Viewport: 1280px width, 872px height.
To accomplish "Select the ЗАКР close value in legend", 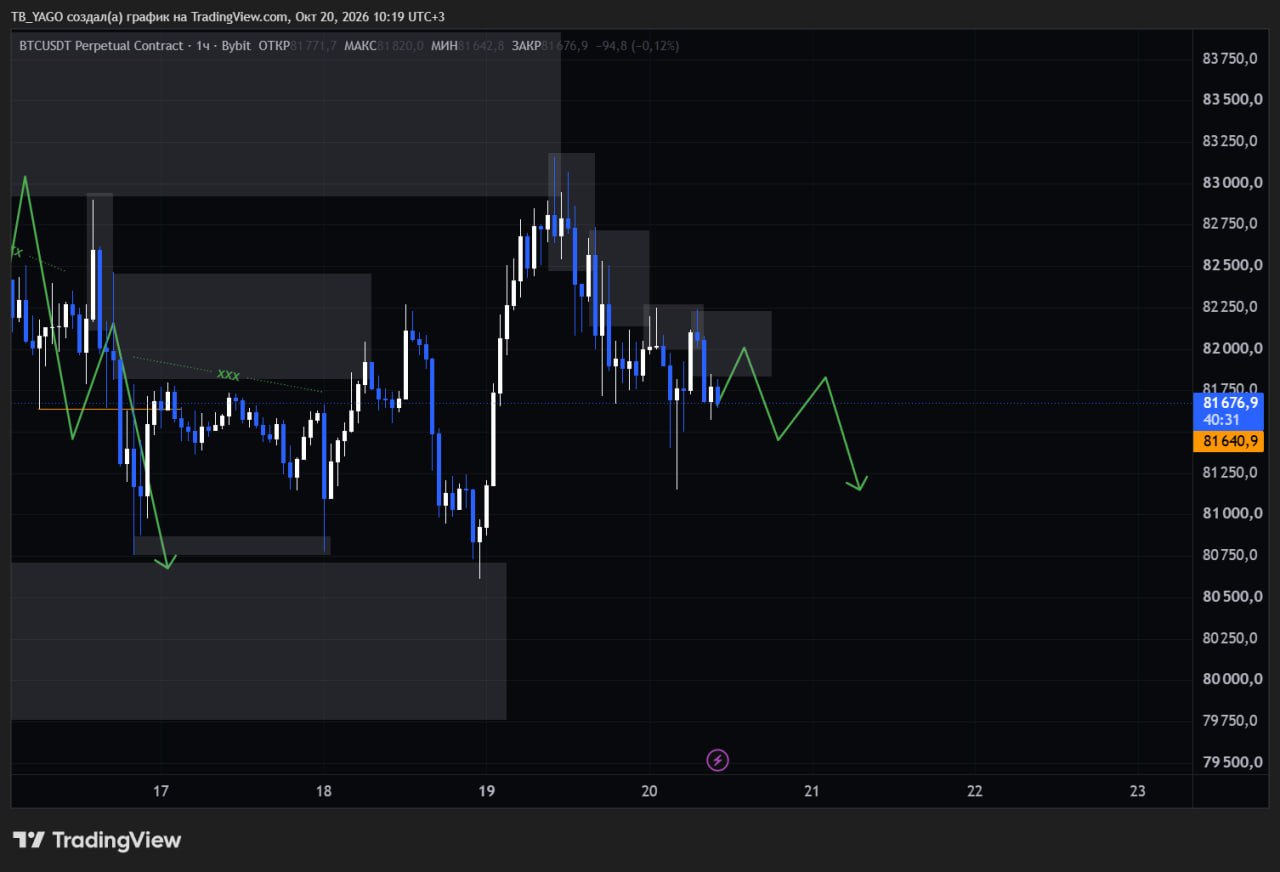I will (x=564, y=46).
